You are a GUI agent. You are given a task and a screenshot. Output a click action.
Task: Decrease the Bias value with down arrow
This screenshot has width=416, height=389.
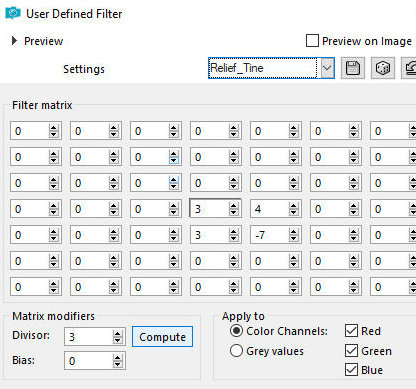[x=117, y=364]
